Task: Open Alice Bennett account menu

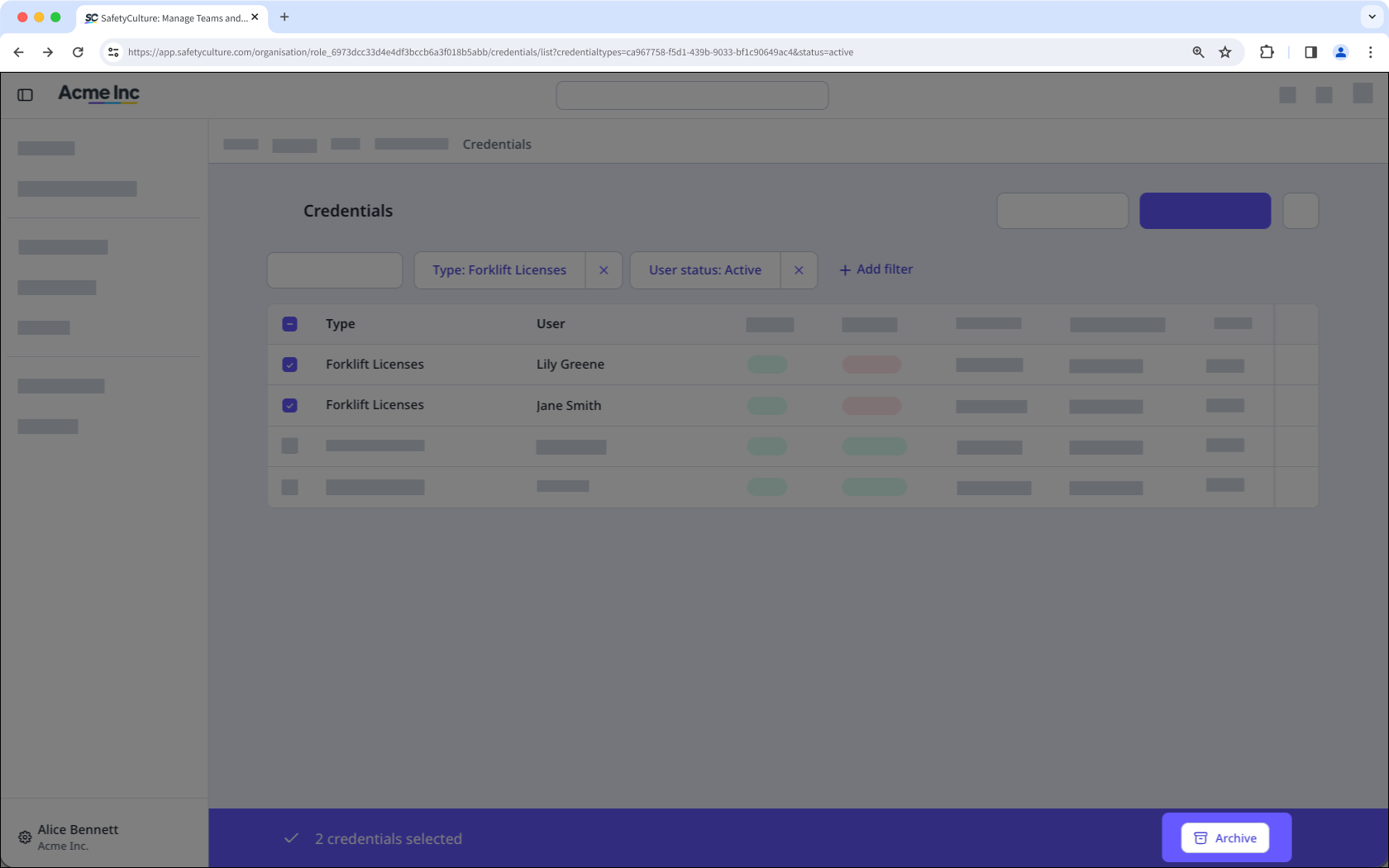Action: 78,837
